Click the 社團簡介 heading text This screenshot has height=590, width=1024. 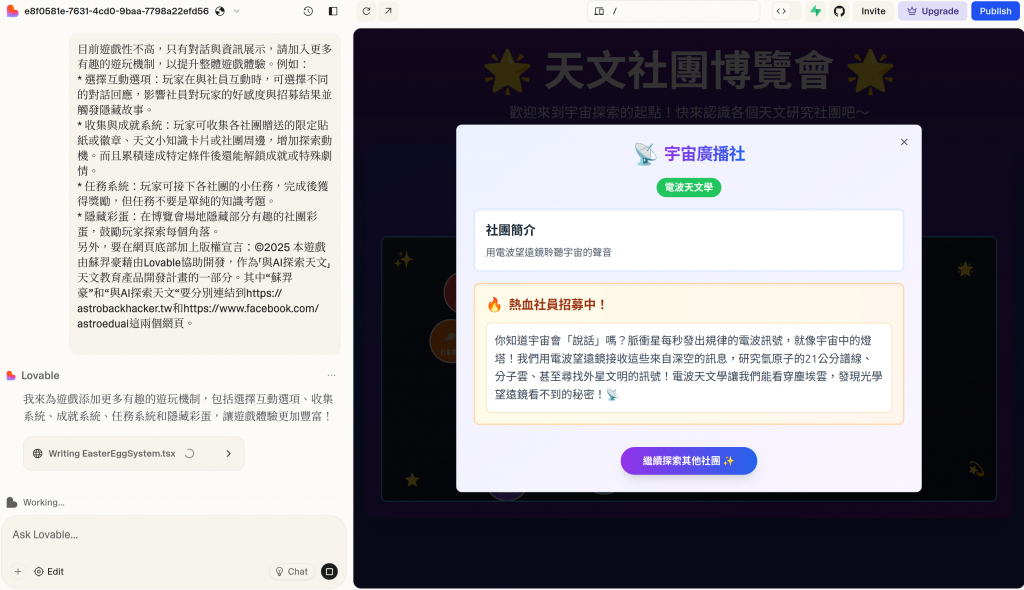coord(511,230)
